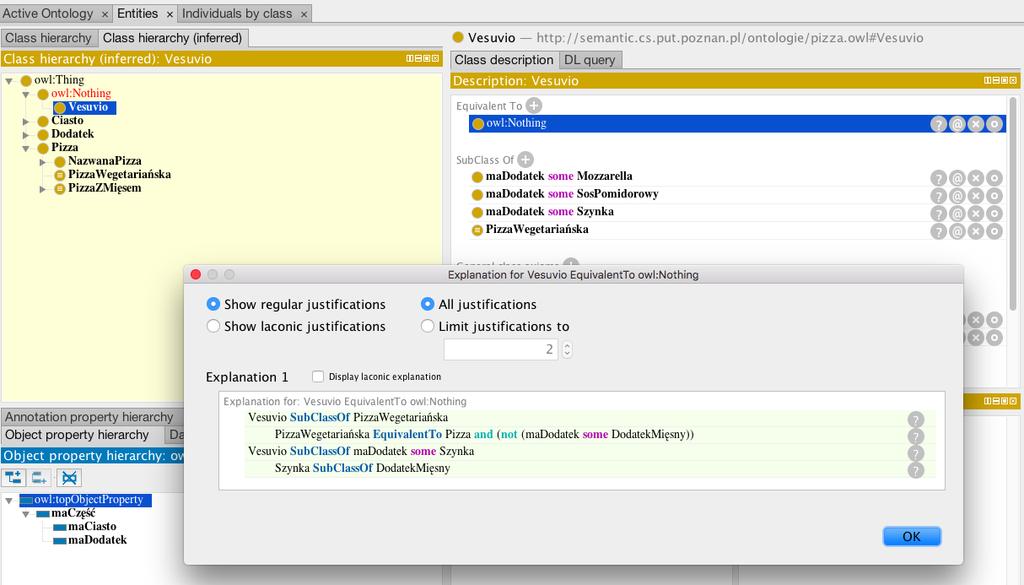Annotate PizzaWegetariańska superclass row
Image resolution: width=1024 pixels, height=585 pixels.
point(957,231)
